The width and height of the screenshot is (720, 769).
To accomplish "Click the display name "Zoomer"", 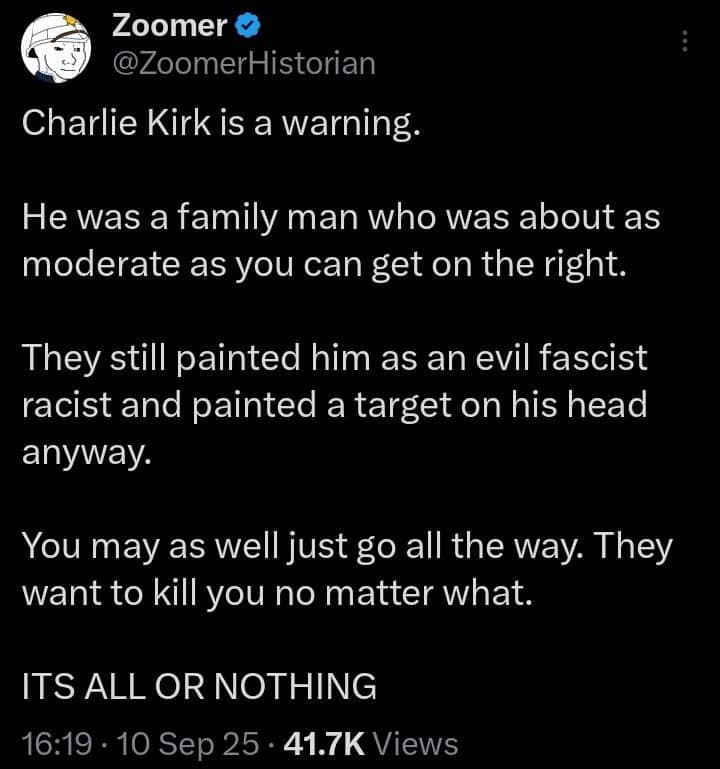I will tap(167, 24).
